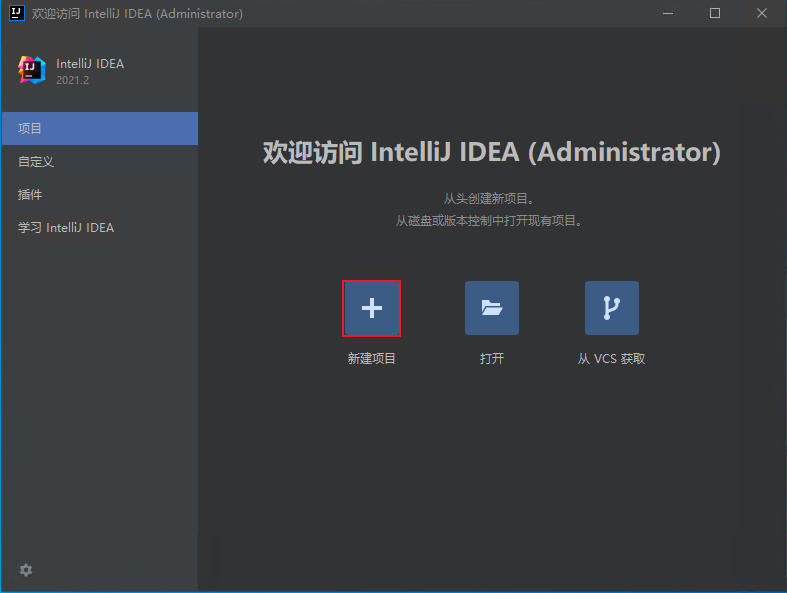
Task: Click the 新建项目 text label
Action: (372, 358)
